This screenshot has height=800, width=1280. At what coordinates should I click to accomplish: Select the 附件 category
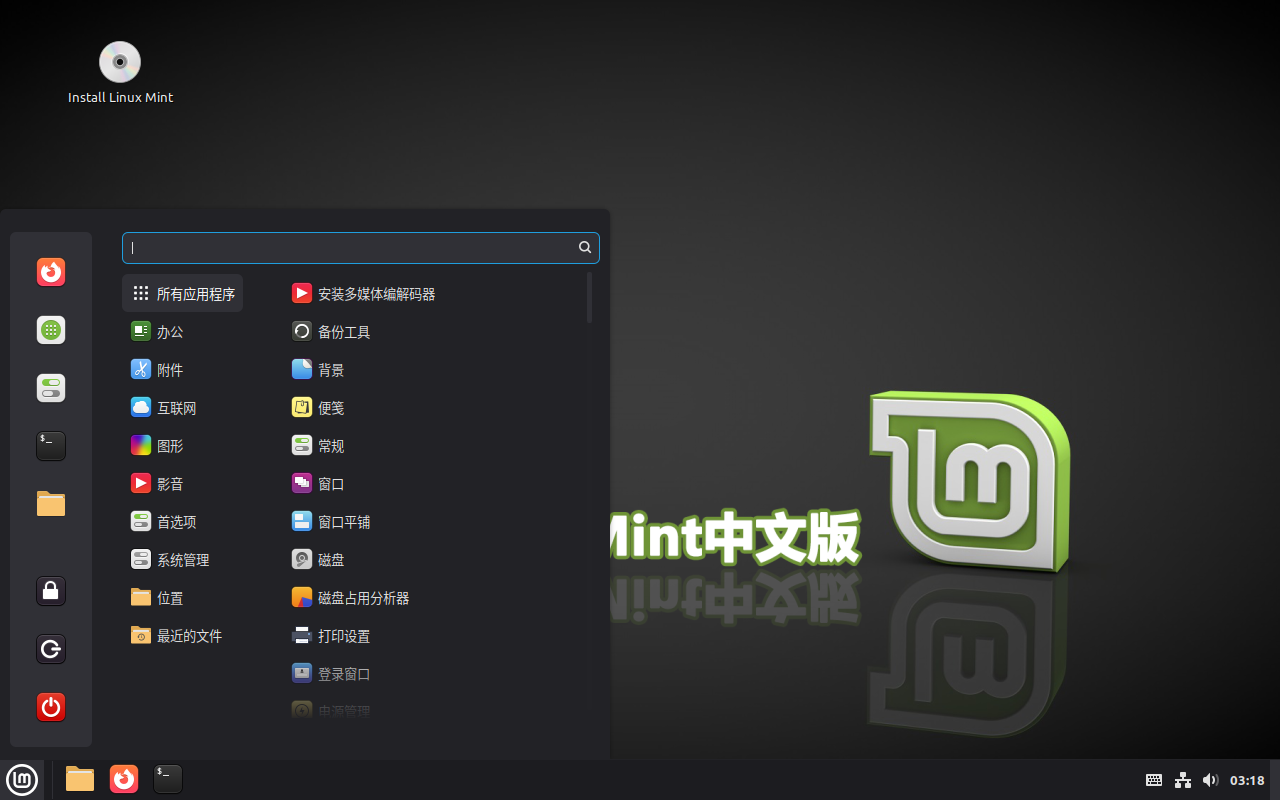point(183,370)
